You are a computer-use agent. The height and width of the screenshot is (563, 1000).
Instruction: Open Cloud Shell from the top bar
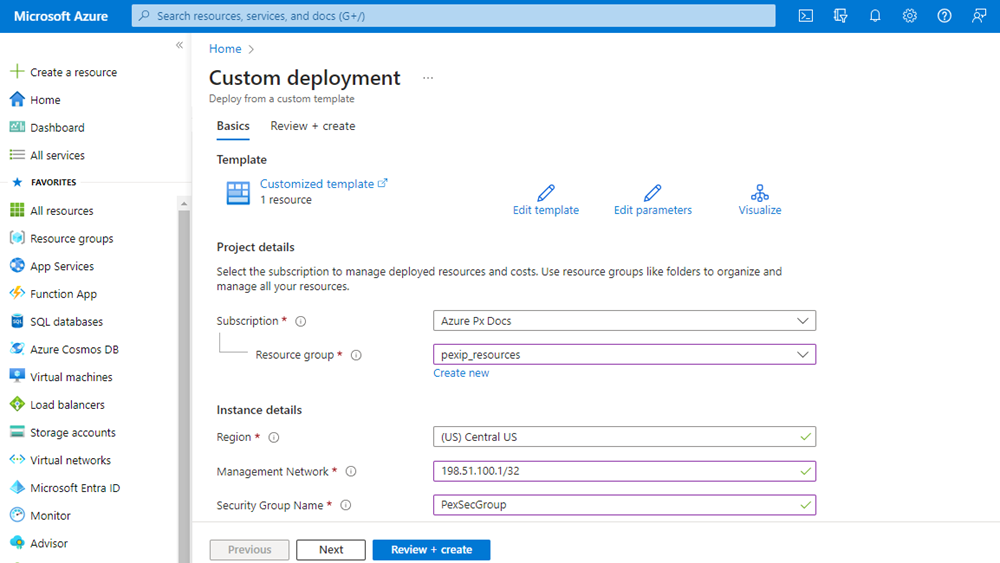click(805, 16)
